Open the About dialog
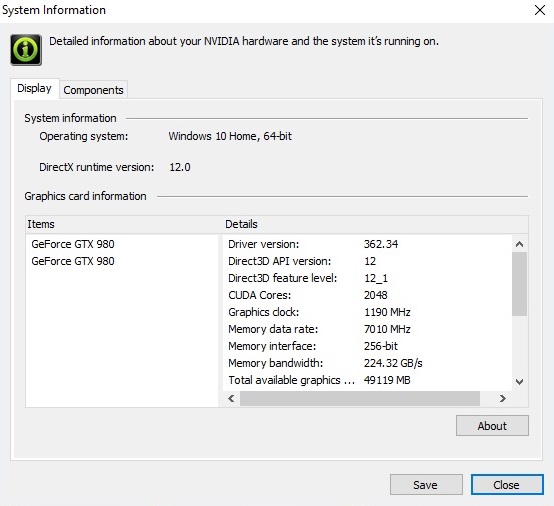 click(492, 426)
